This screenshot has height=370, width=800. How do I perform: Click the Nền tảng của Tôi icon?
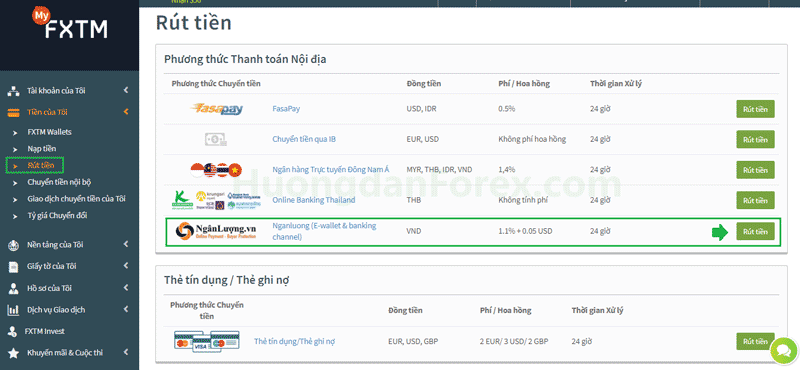[13, 245]
